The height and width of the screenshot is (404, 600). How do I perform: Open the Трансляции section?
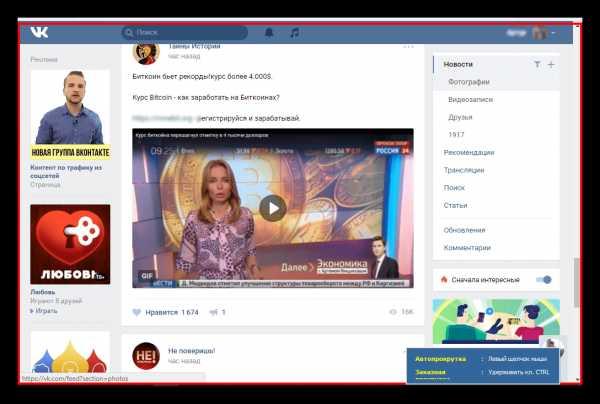coord(464,170)
